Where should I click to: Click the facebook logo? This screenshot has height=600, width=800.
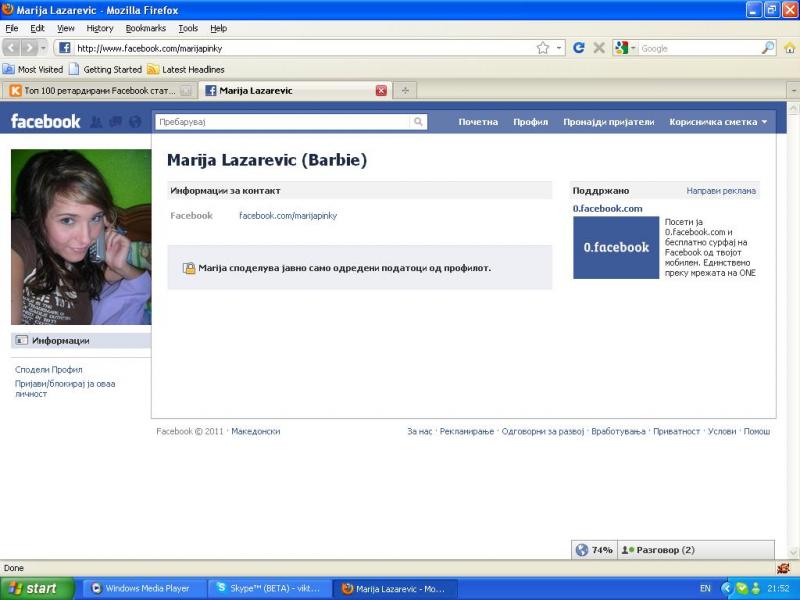[45, 121]
